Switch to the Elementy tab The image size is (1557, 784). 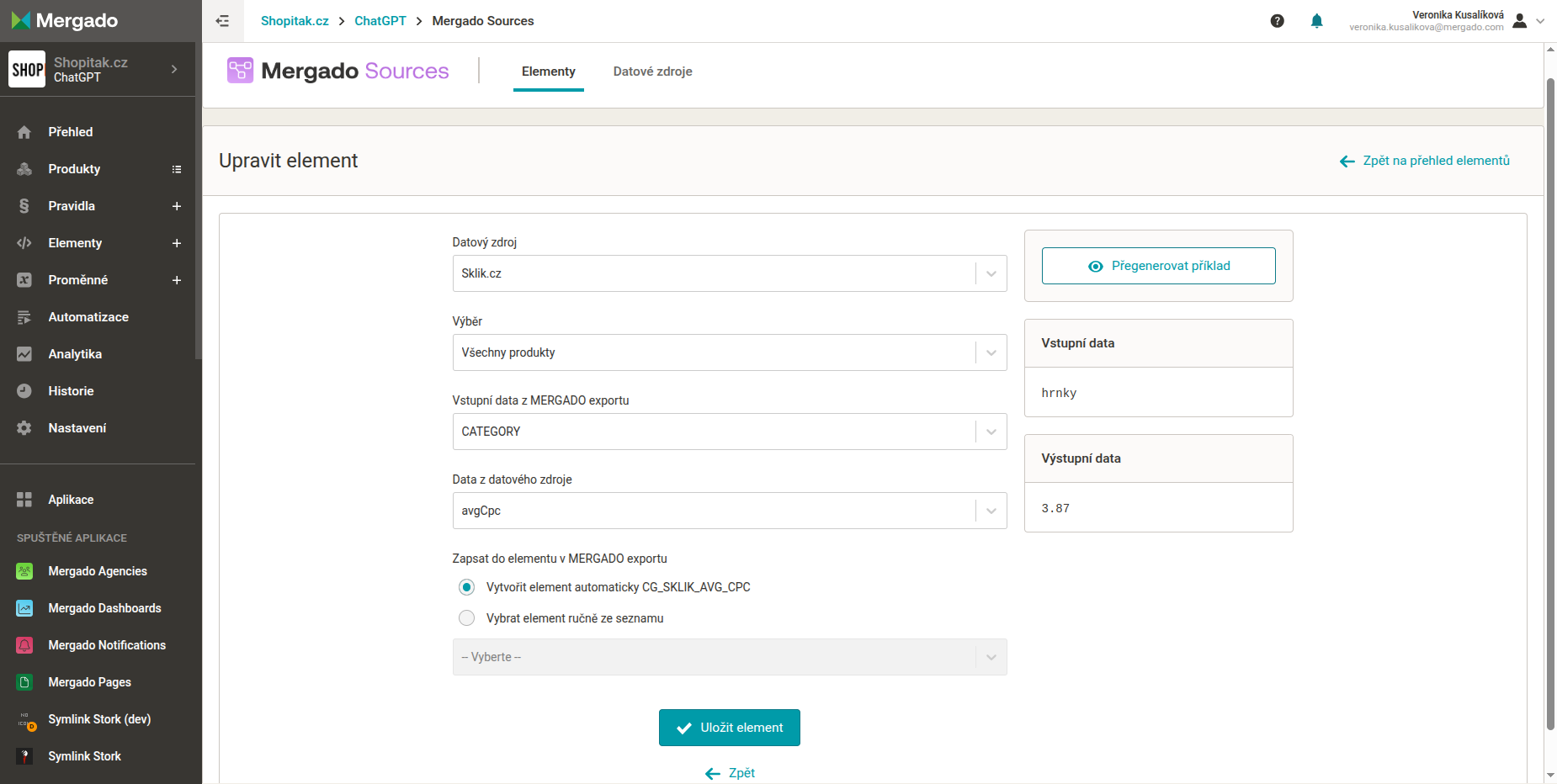(549, 72)
